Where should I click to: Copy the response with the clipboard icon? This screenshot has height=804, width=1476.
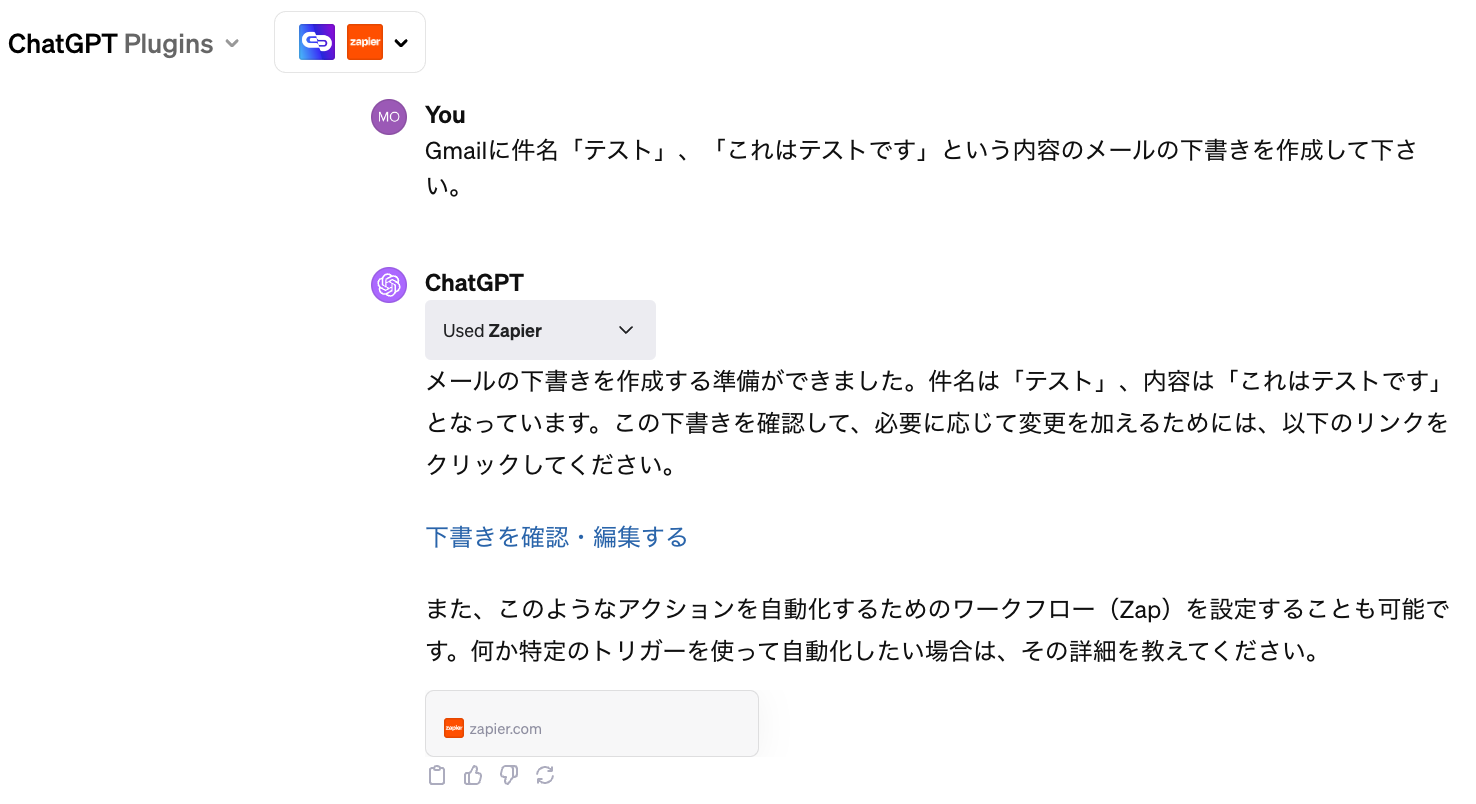point(437,775)
